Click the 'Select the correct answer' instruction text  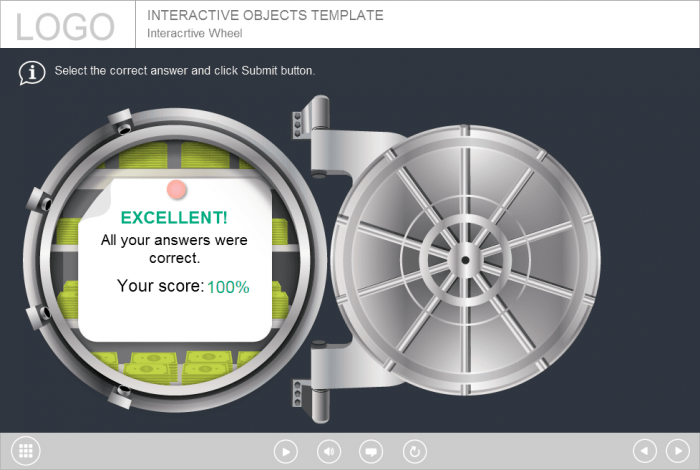click(x=185, y=71)
